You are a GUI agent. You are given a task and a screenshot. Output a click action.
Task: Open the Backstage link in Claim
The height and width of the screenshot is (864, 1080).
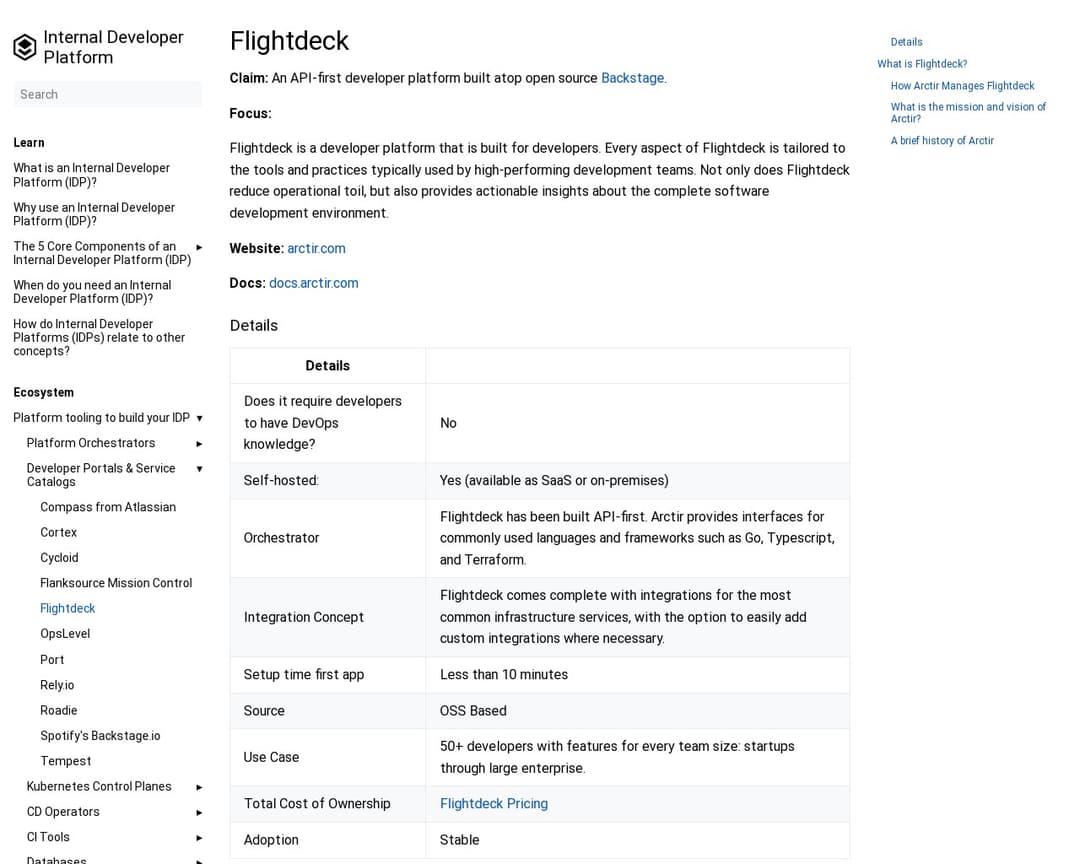click(632, 78)
